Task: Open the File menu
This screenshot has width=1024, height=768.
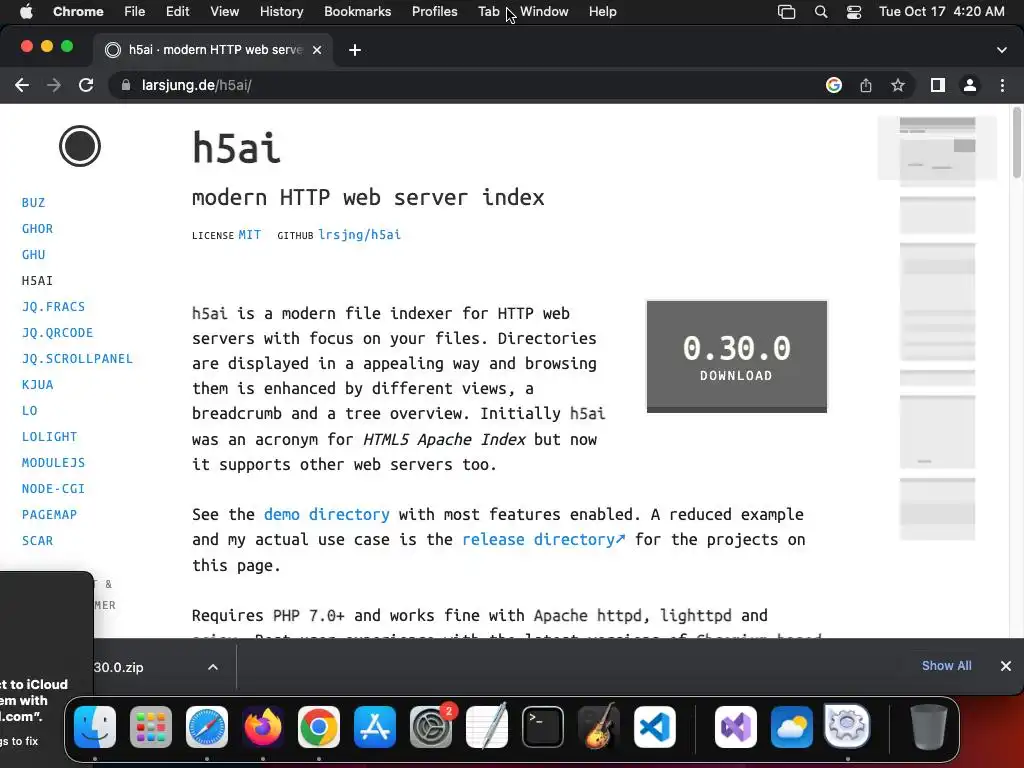Action: (x=135, y=12)
